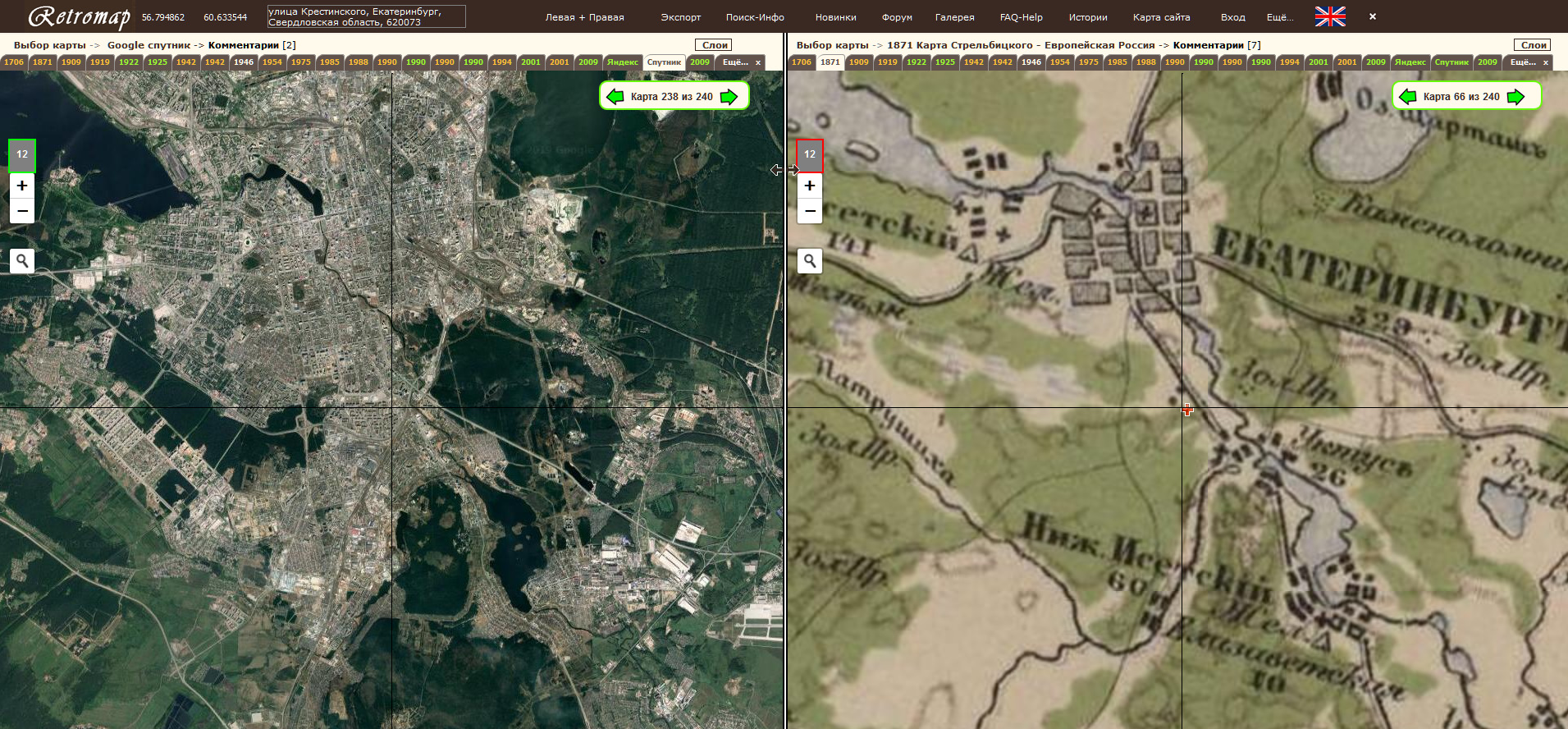
Task: Expand the Ещё... top menu item
Action: click(1280, 17)
